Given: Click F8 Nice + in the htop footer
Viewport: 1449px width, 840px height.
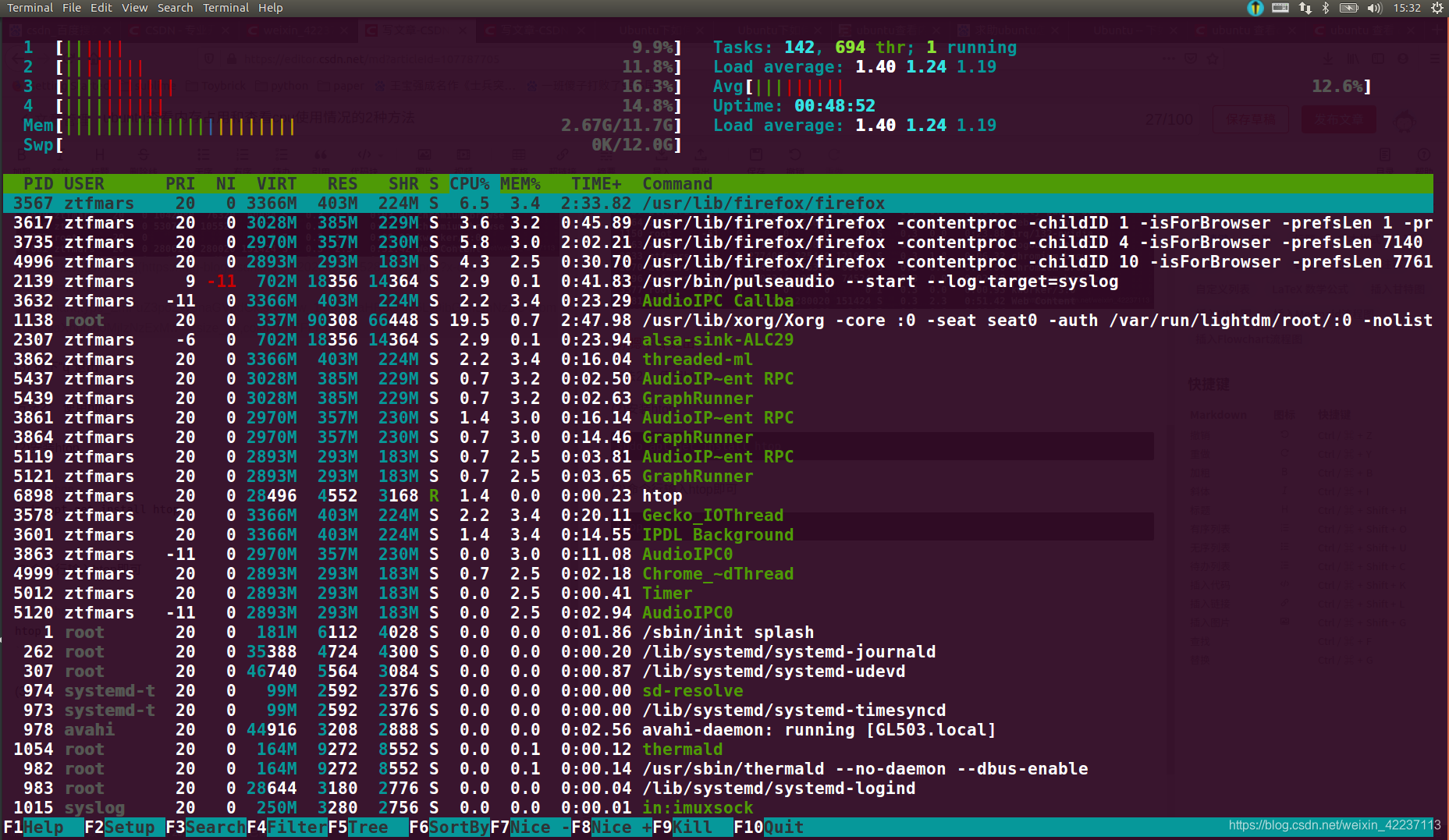Looking at the screenshot, I should pos(611,828).
